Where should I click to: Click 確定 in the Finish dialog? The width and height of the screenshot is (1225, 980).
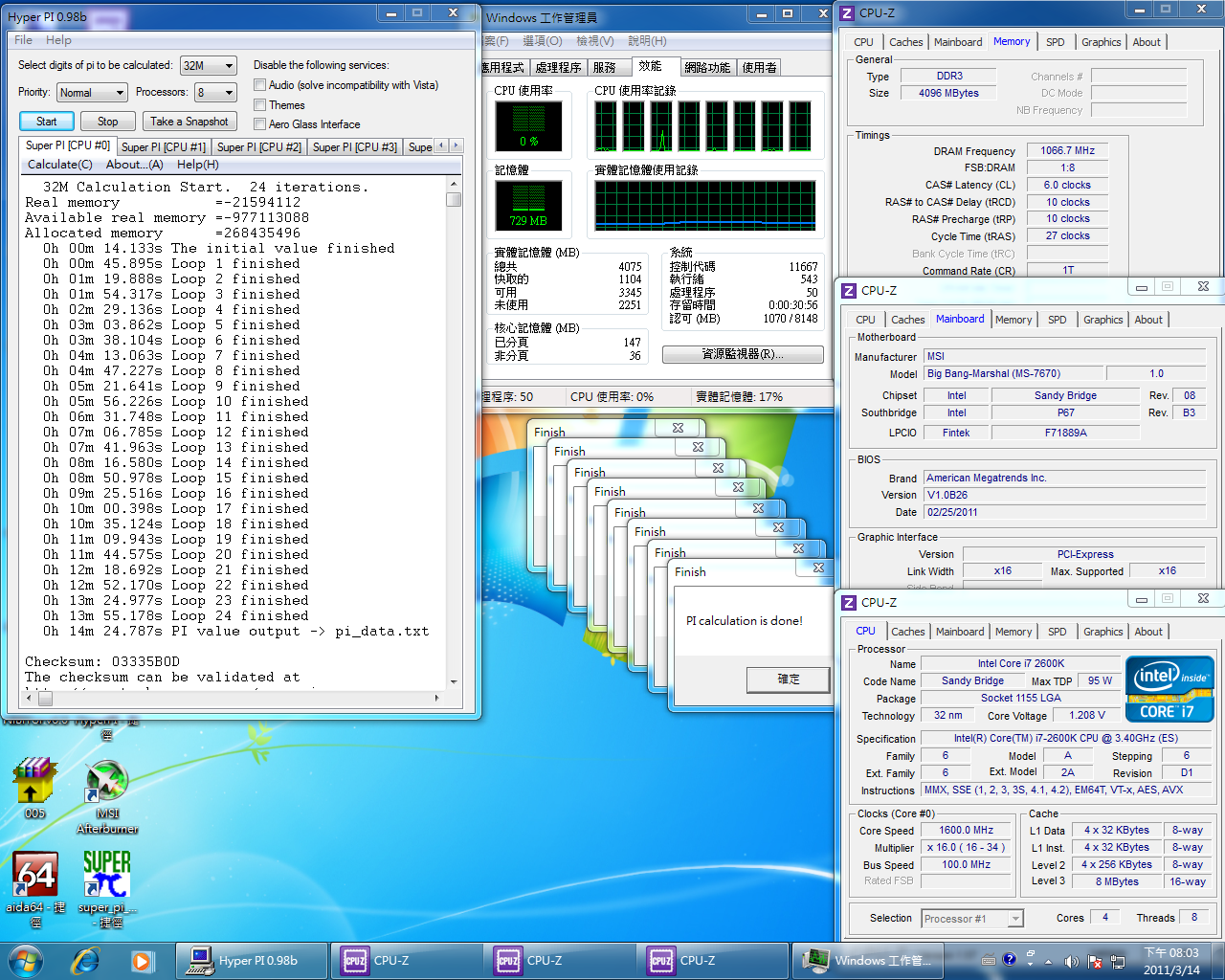click(789, 679)
